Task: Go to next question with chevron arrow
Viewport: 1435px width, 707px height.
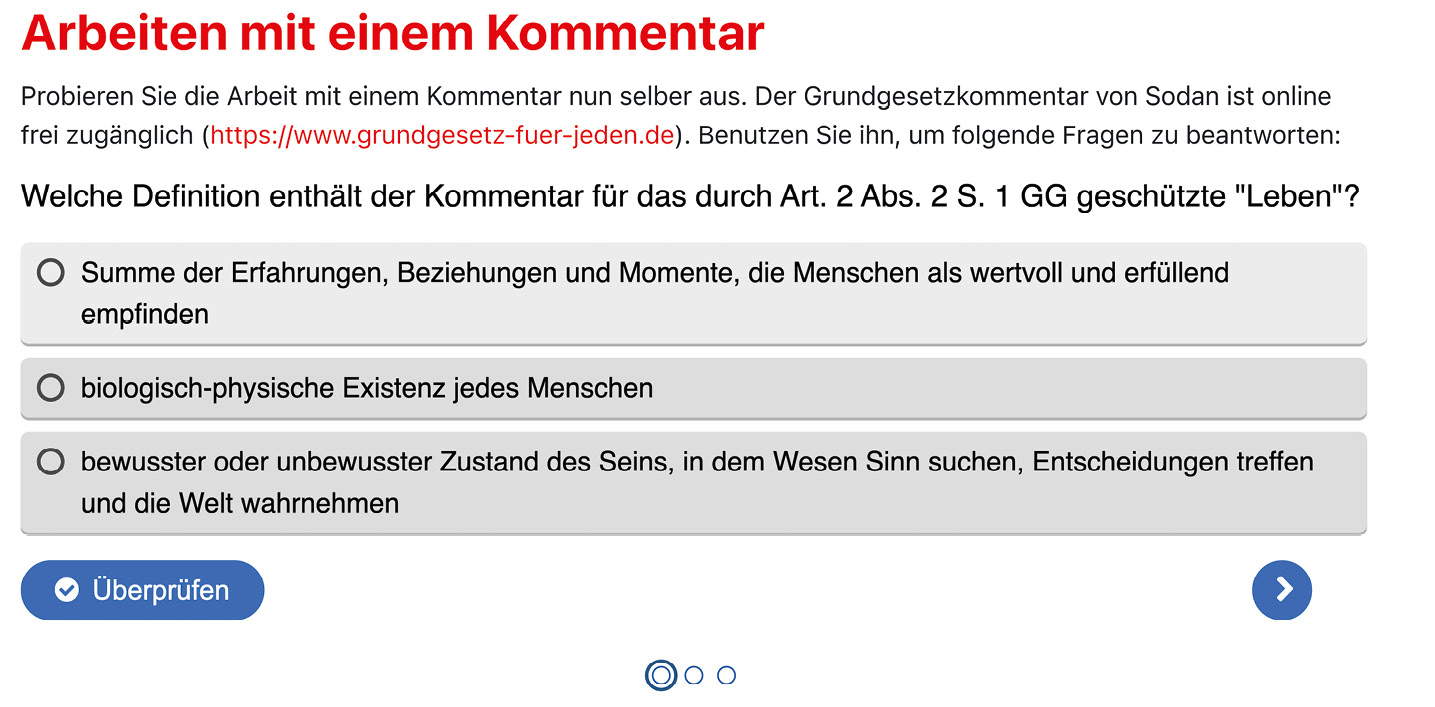Action: click(x=1281, y=590)
